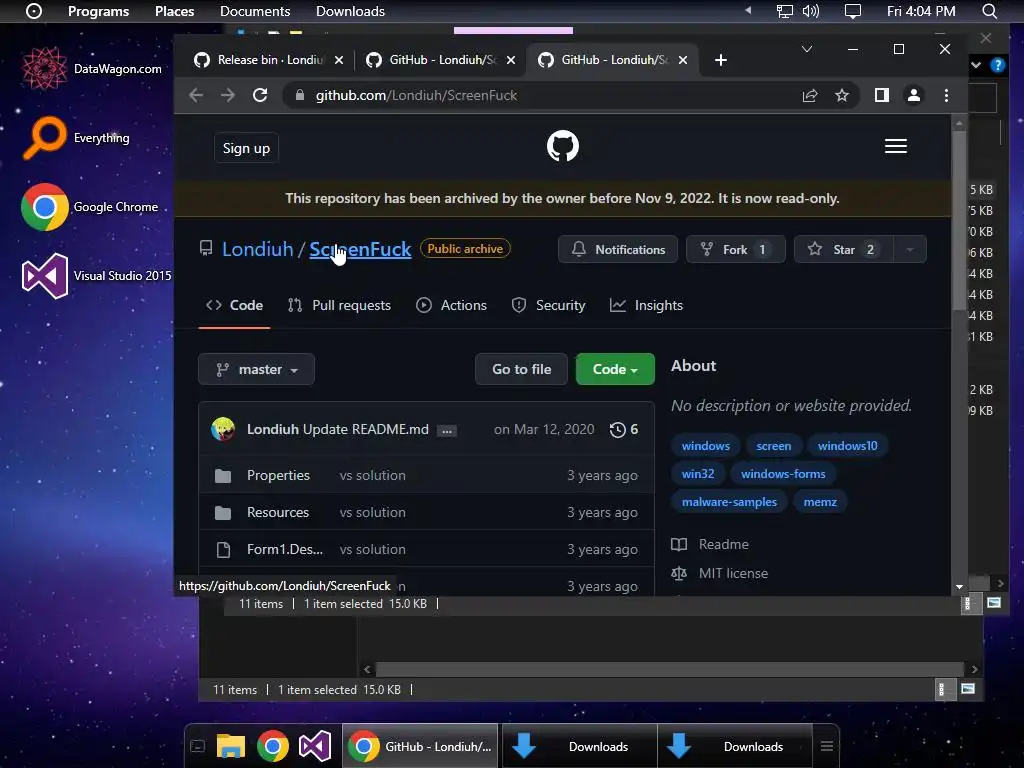Click the GitHub Octocat logo
Image resolution: width=1024 pixels, height=768 pixels.
tap(562, 146)
